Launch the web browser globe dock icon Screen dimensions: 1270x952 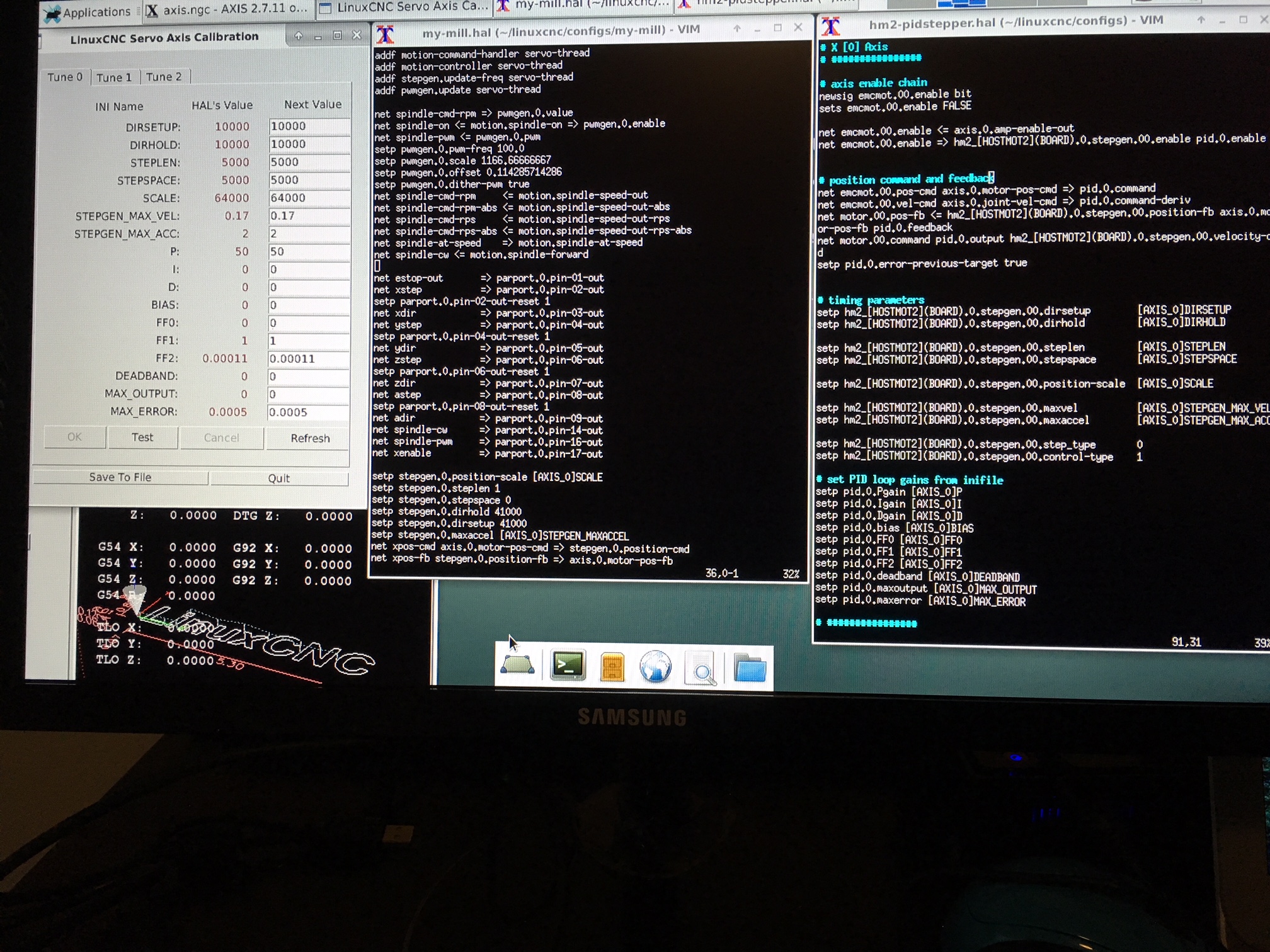656,667
